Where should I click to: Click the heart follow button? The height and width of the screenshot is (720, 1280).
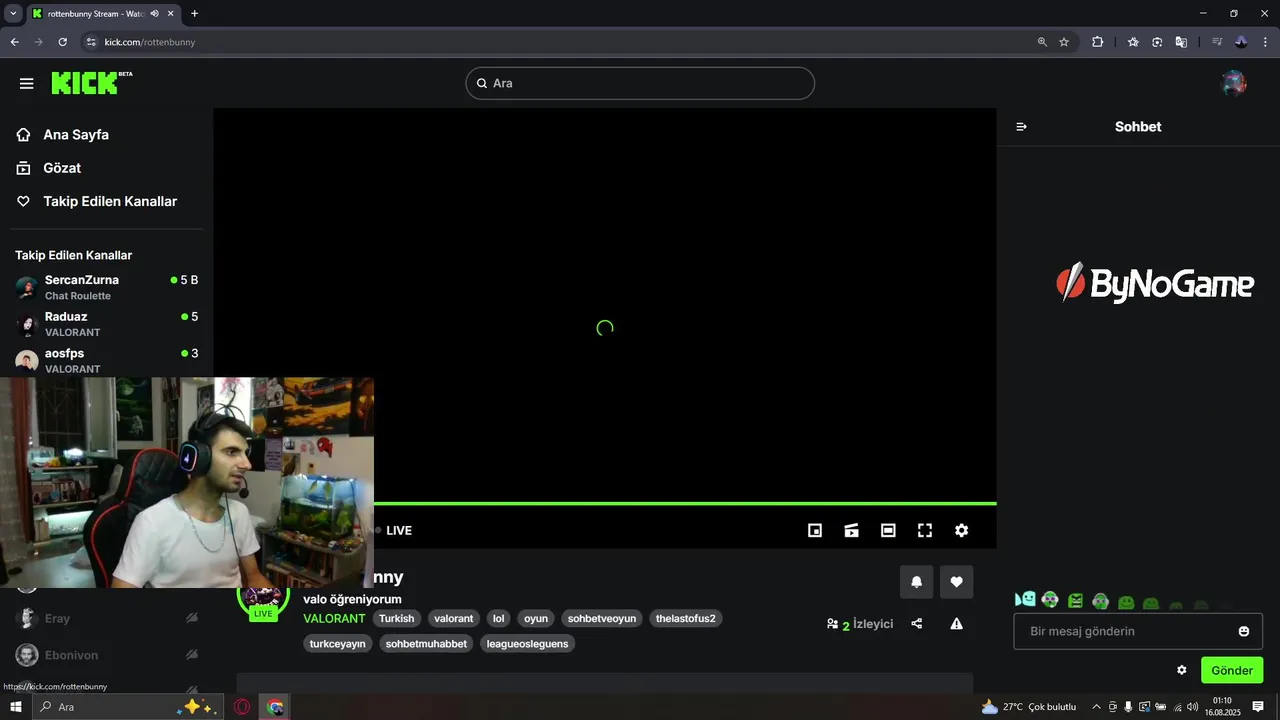pos(956,582)
